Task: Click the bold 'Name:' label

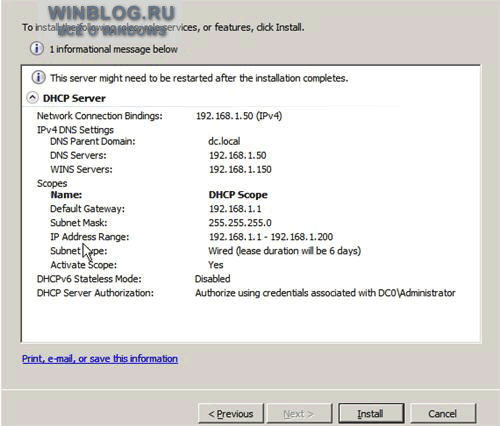Action: (x=66, y=195)
